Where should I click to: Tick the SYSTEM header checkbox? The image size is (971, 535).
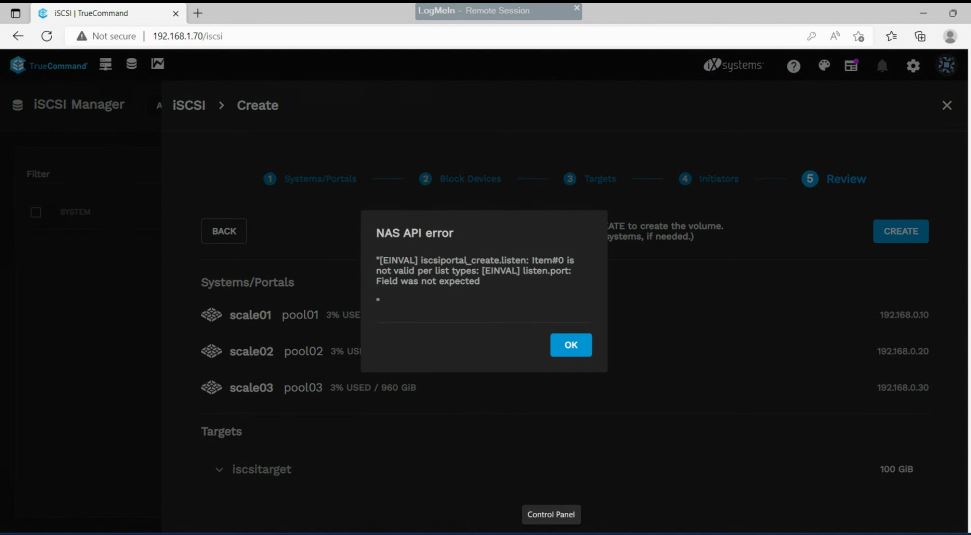[x=36, y=212]
